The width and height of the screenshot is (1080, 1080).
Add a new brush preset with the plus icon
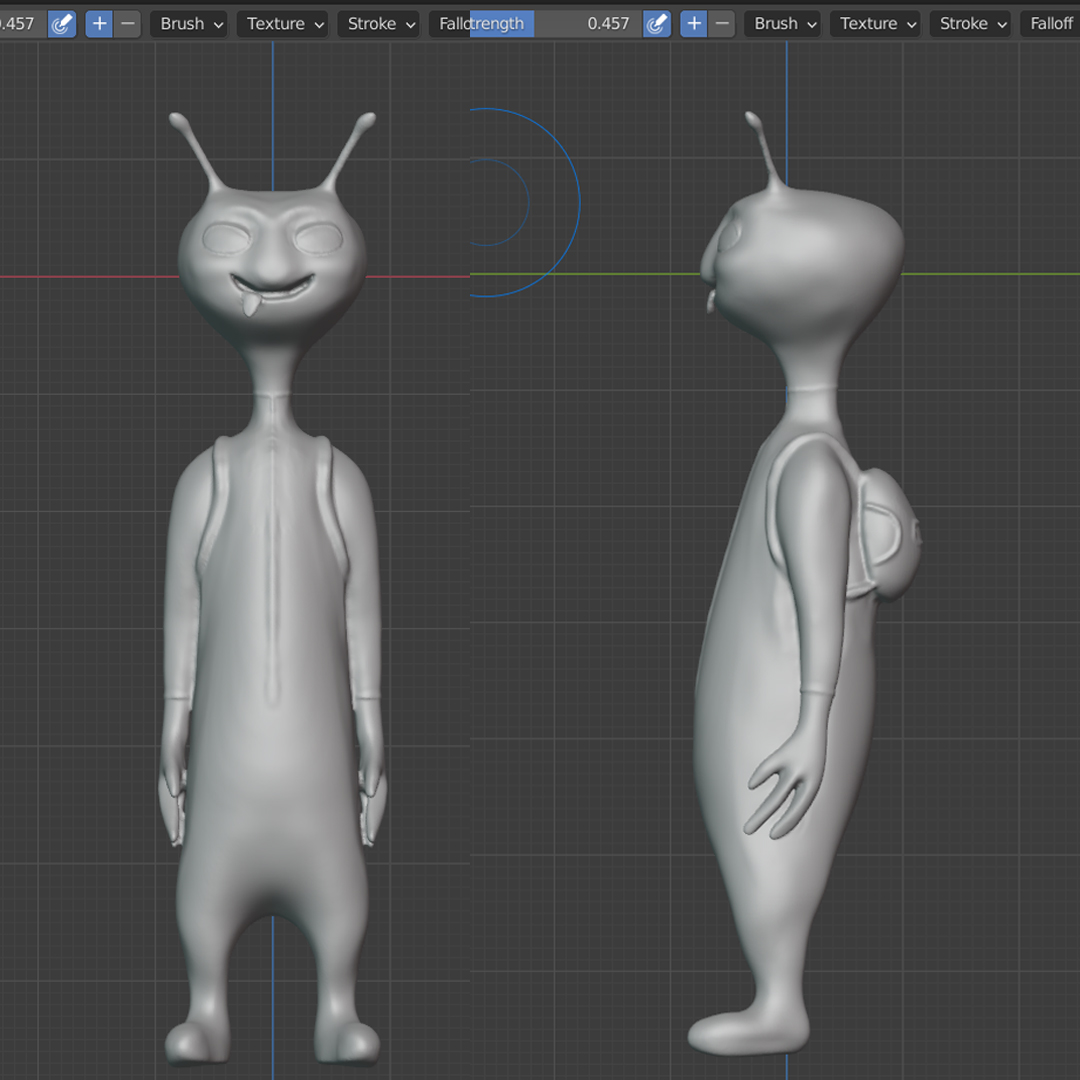(x=98, y=23)
